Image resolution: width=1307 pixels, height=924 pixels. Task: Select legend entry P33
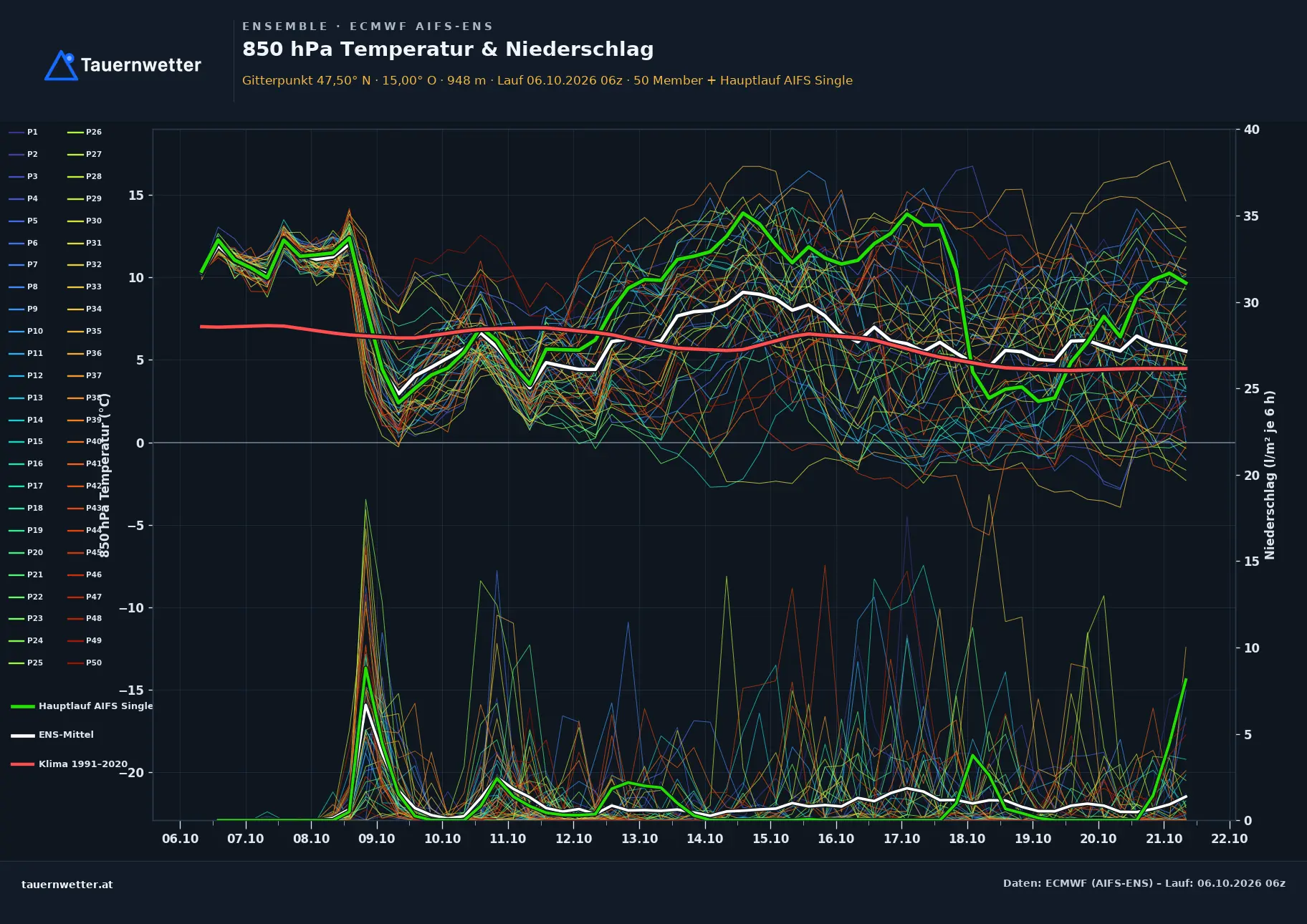85,287
